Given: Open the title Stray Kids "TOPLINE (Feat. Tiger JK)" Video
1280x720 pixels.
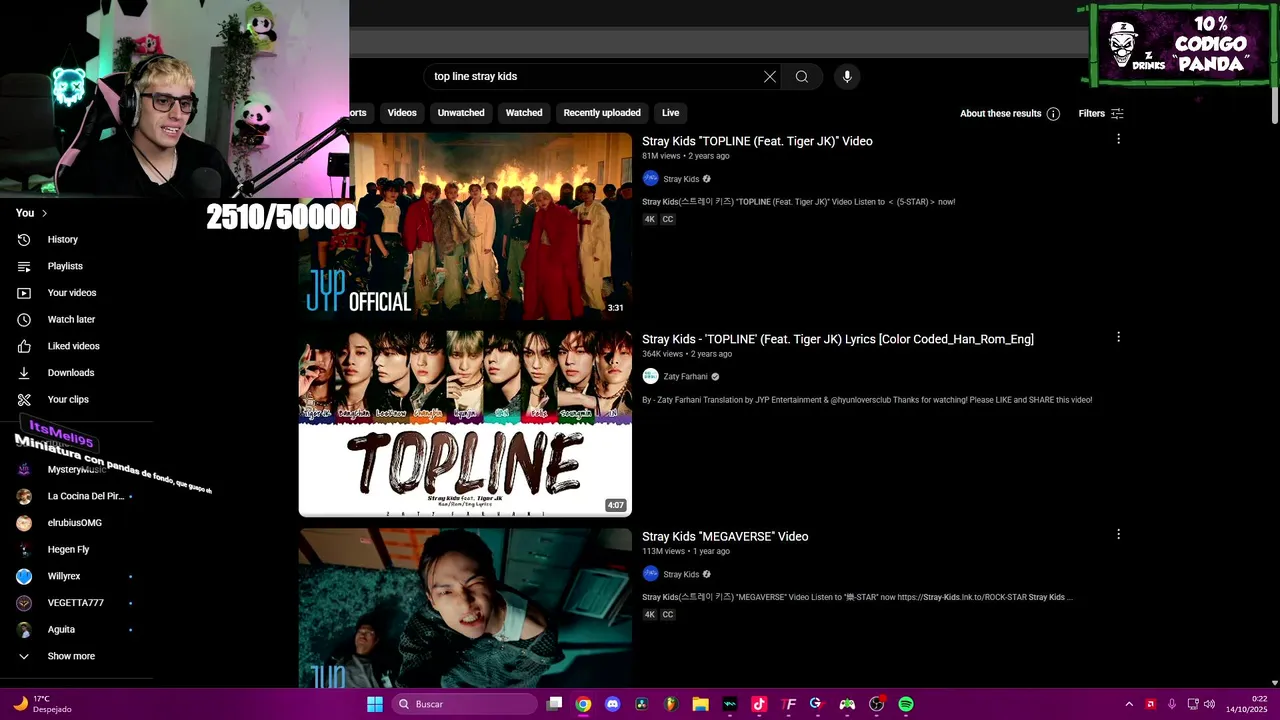Looking at the screenshot, I should point(757,141).
